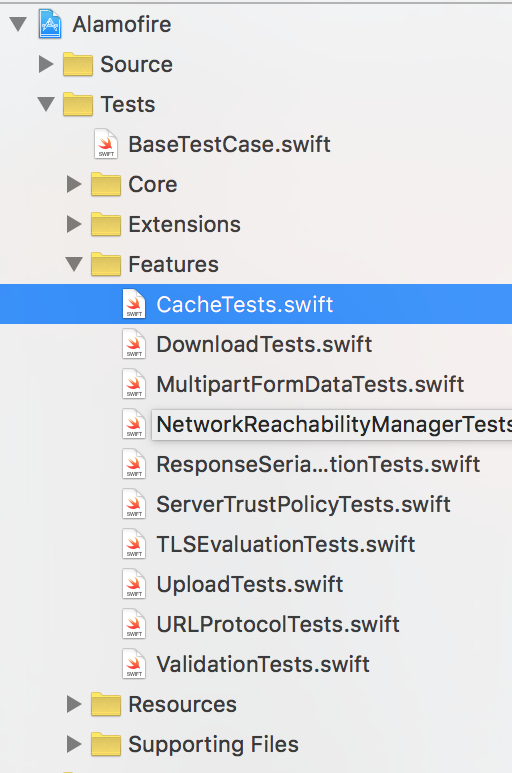Click the Swift icon beside DownloadTests.swift
The height and width of the screenshot is (773, 512).
pyautogui.click(x=134, y=344)
